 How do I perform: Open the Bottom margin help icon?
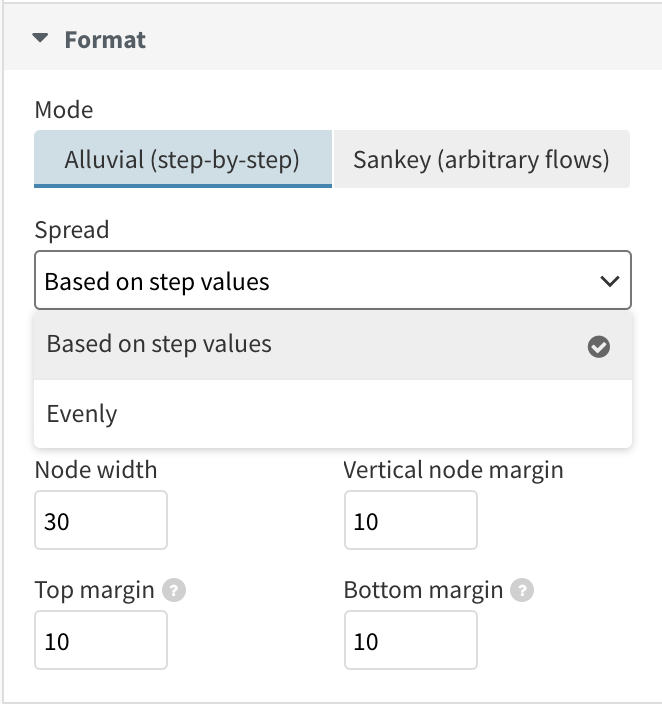coord(522,590)
